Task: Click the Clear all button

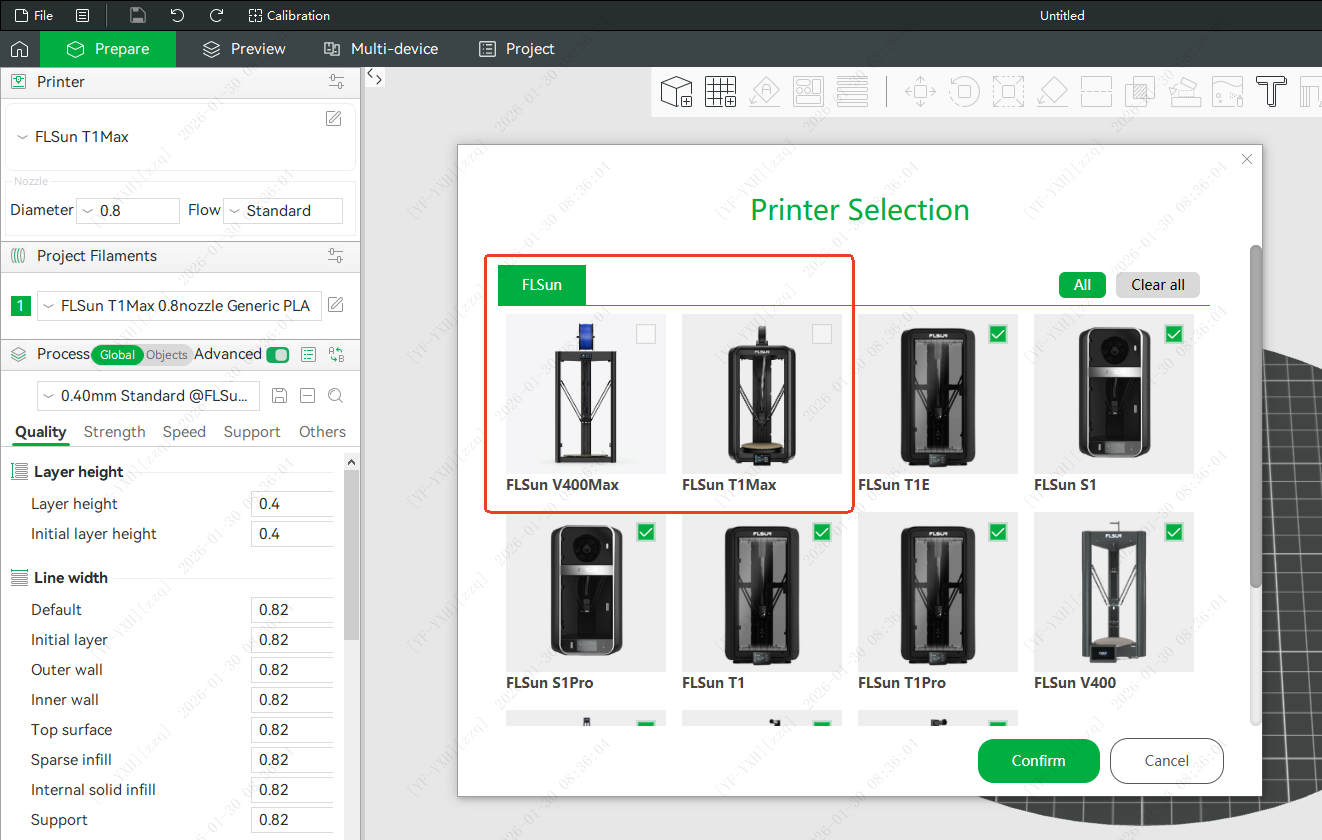Action: pos(1157,285)
